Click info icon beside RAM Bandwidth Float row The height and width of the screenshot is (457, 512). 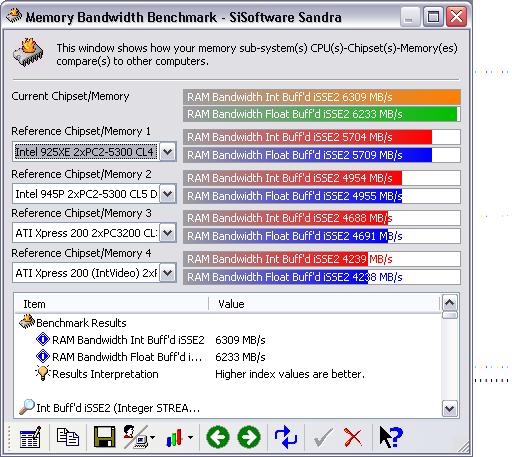pyautogui.click(x=43, y=356)
